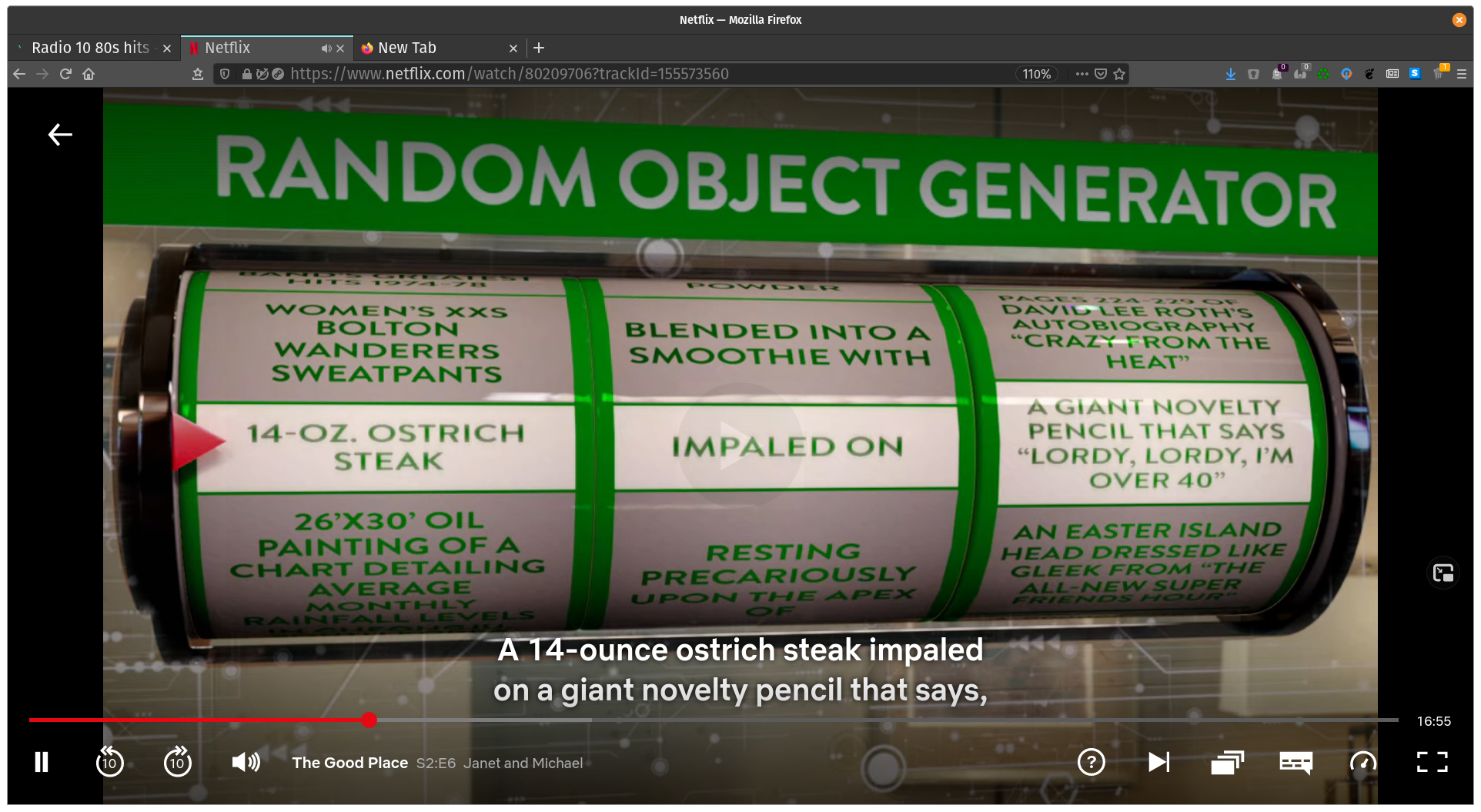Pause the video playback

[42, 762]
